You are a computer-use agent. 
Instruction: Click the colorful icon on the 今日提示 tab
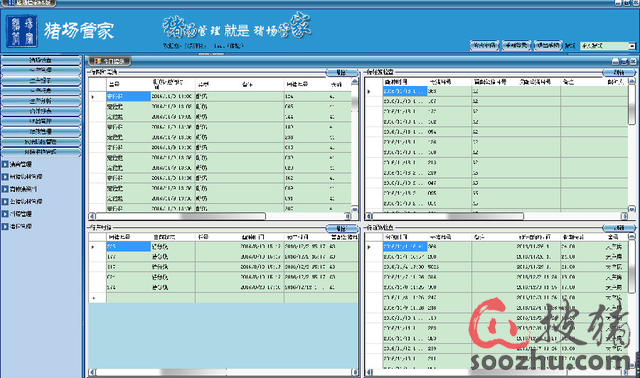[97, 61]
